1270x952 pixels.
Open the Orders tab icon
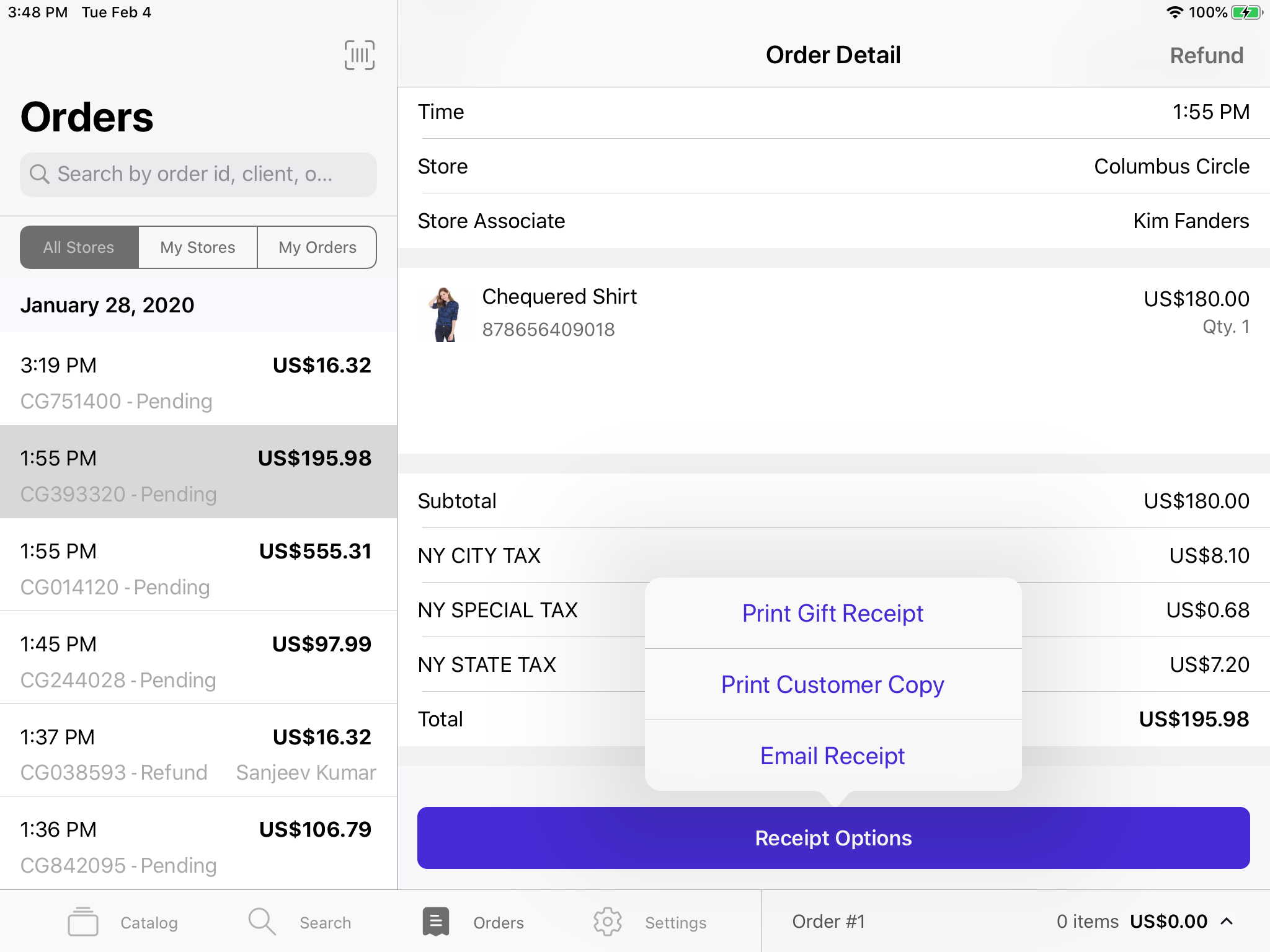pos(436,921)
